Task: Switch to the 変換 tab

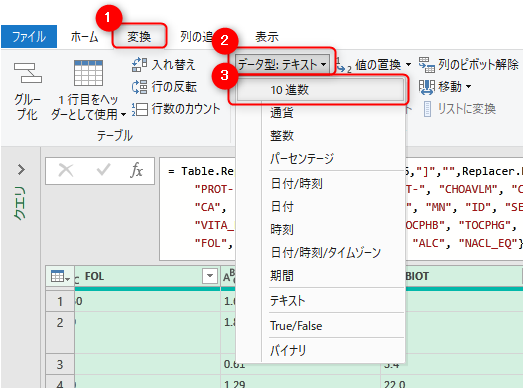Action: pos(139,36)
